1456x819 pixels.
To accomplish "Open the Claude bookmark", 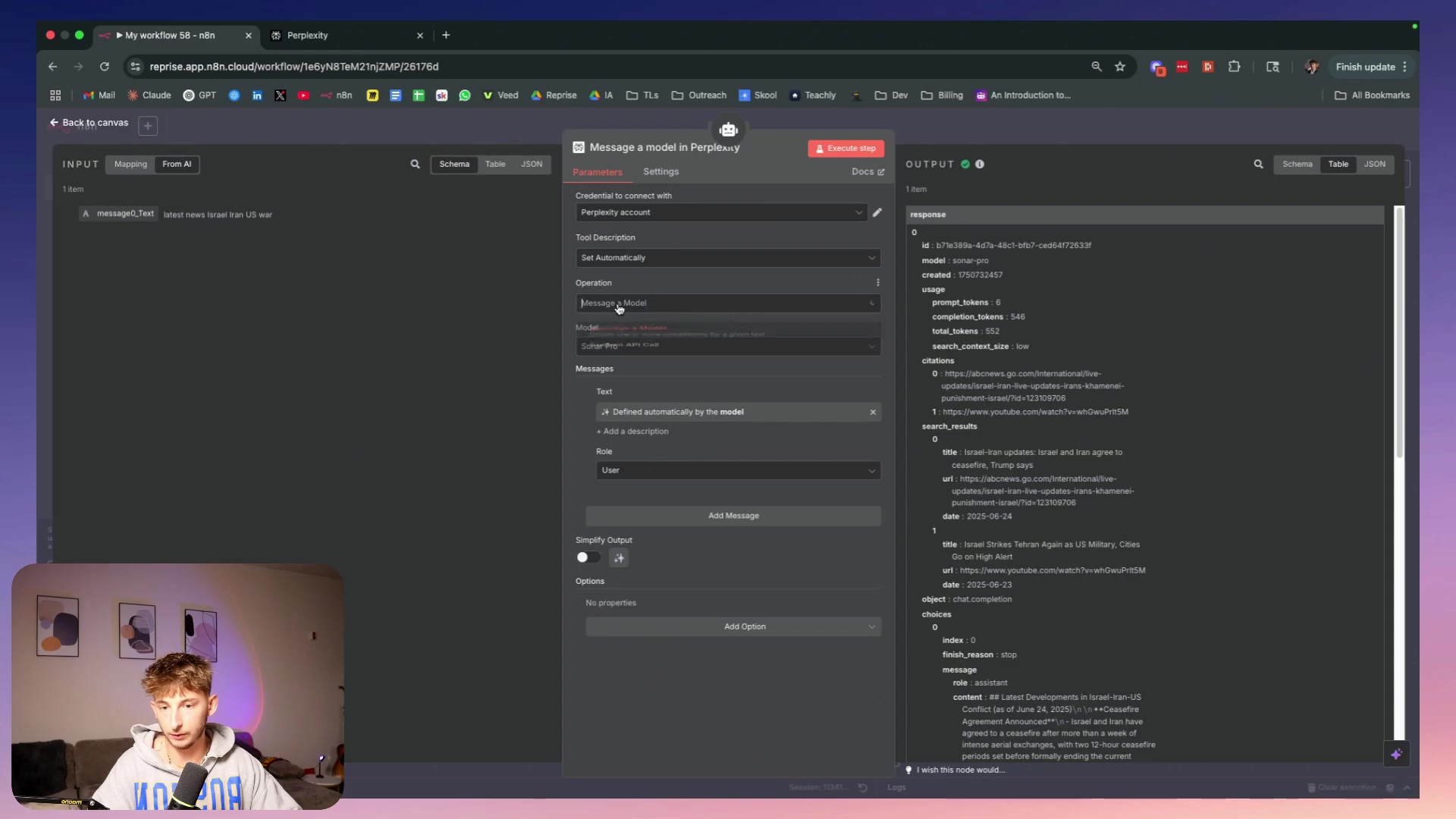I will click(x=149, y=96).
